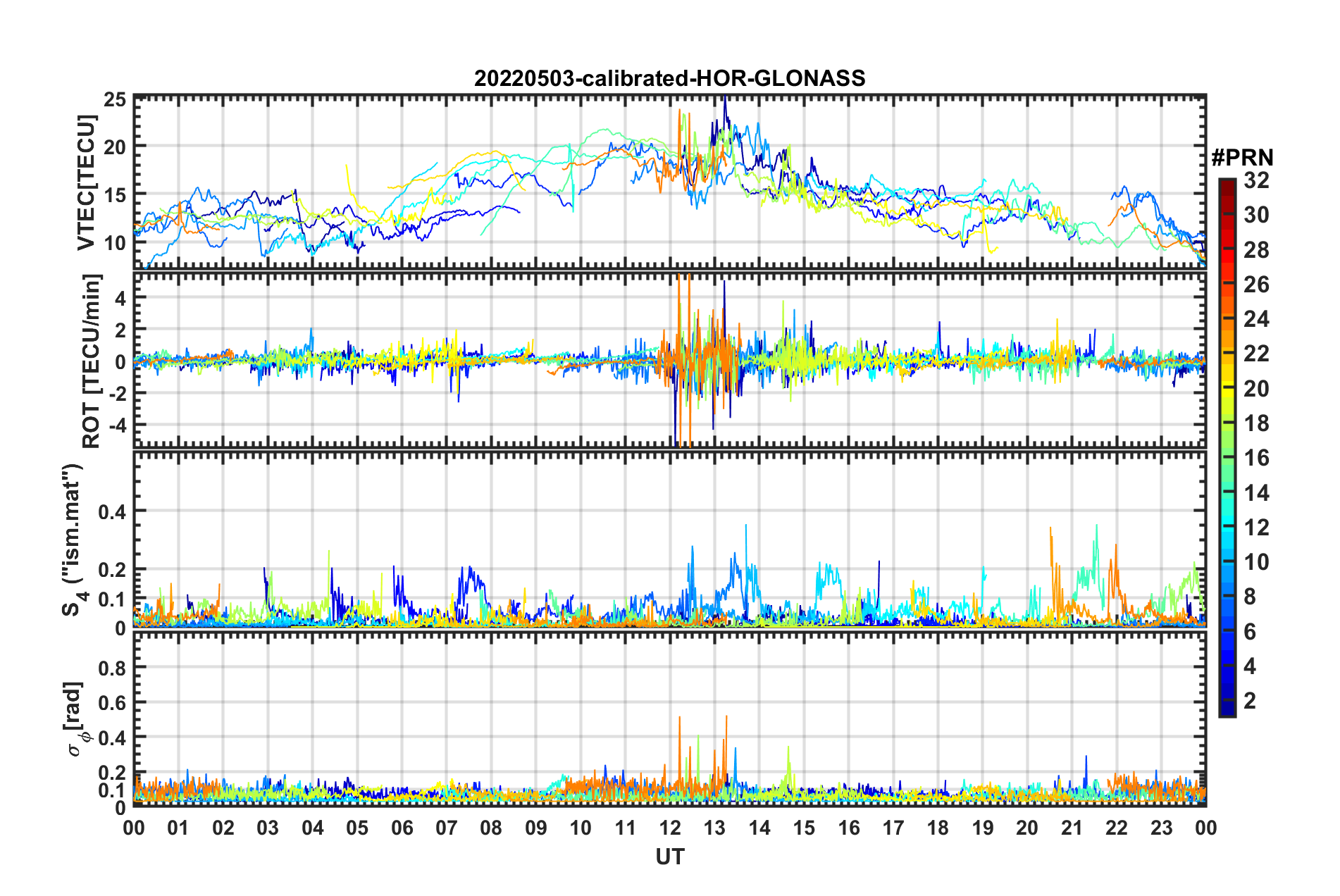
Task: Click the sigma phi [rad] axis label
Action: (x=77, y=718)
